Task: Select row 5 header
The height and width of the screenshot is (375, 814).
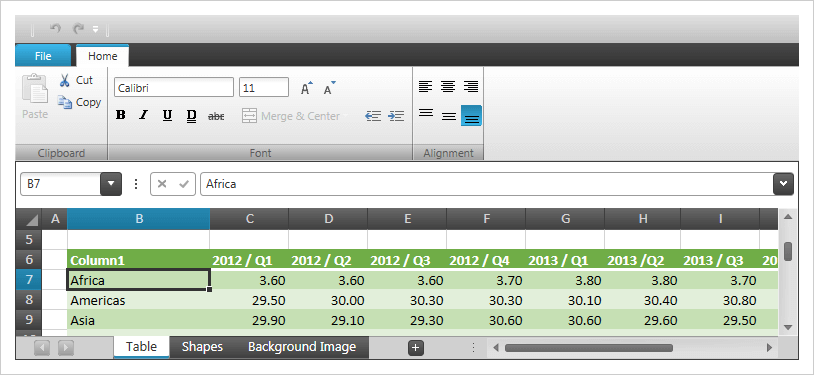Action: click(29, 240)
